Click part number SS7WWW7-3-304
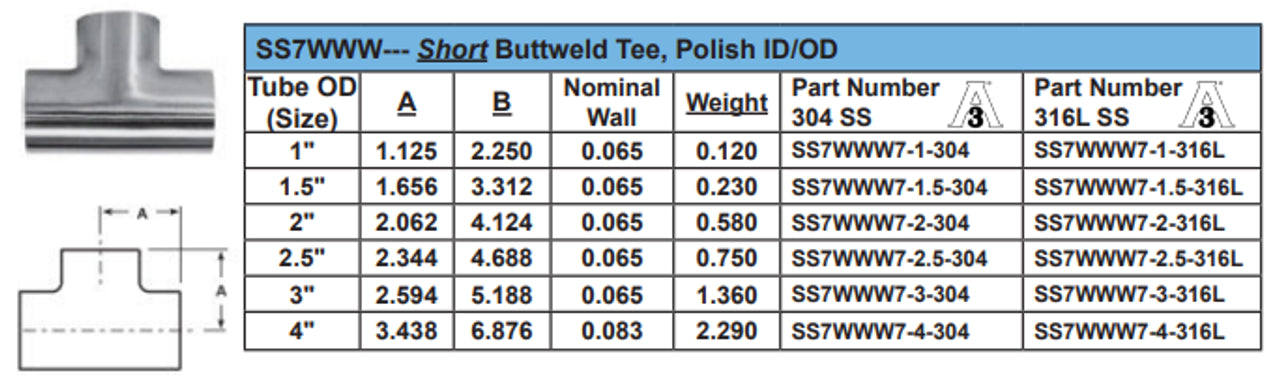Screen dimensions: 1280x387 (880, 294)
